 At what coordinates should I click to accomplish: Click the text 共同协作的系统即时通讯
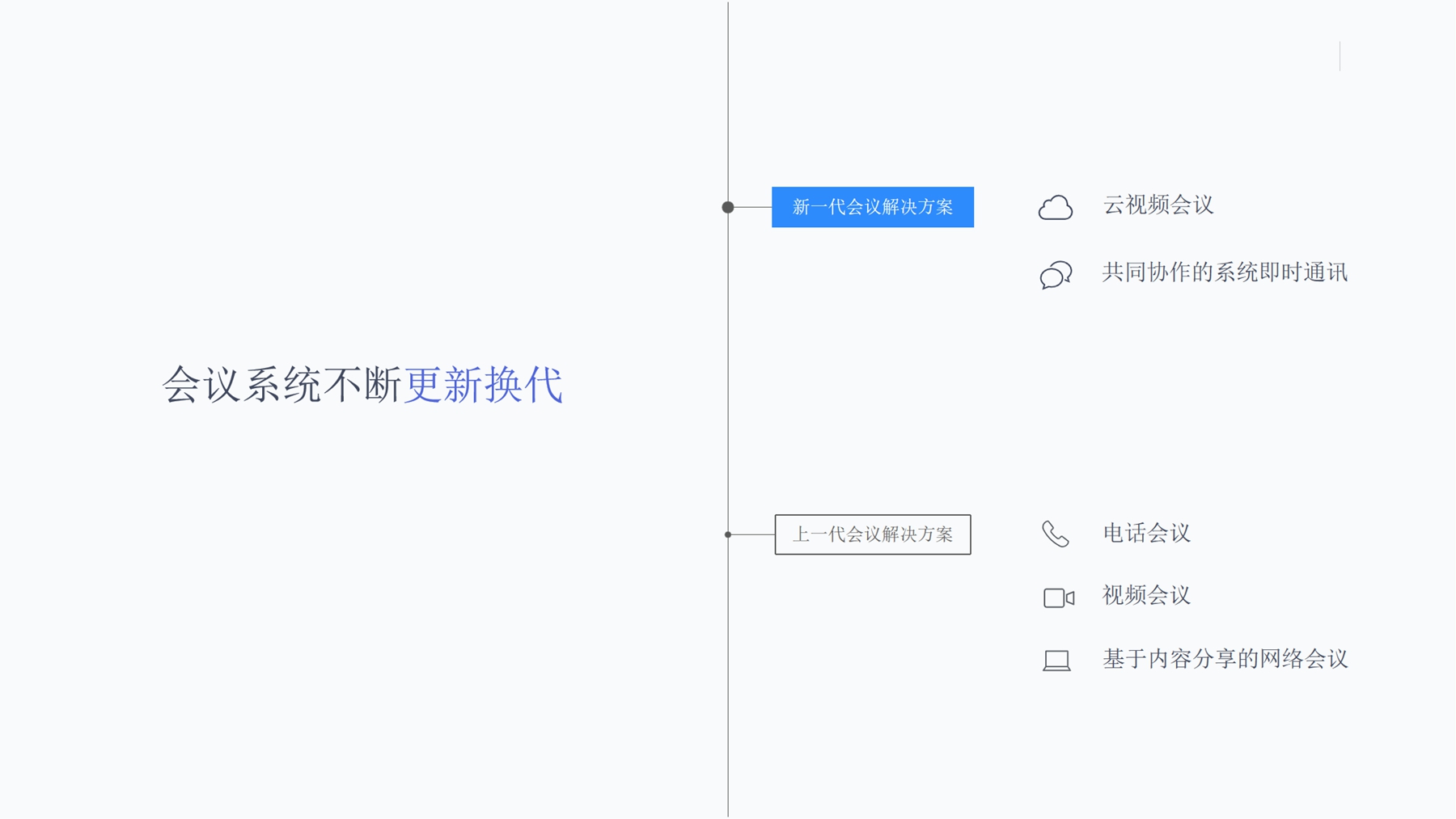coord(1225,272)
